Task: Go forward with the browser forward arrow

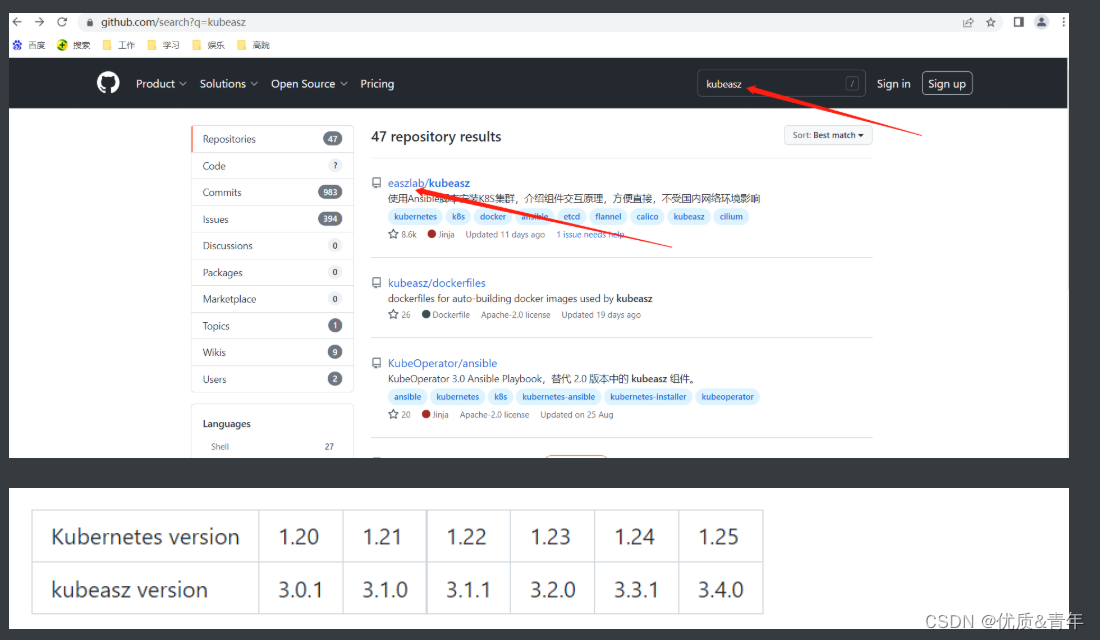Action: [x=39, y=22]
